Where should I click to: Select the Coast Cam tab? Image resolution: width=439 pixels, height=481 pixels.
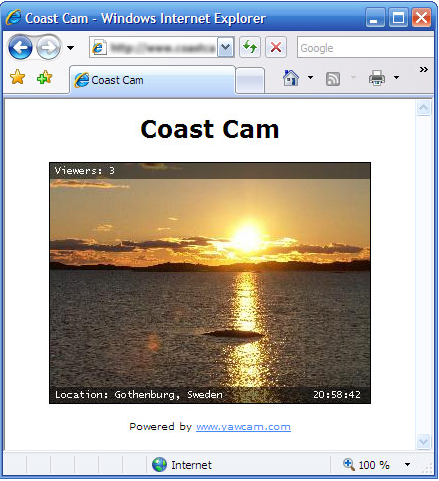coord(152,80)
